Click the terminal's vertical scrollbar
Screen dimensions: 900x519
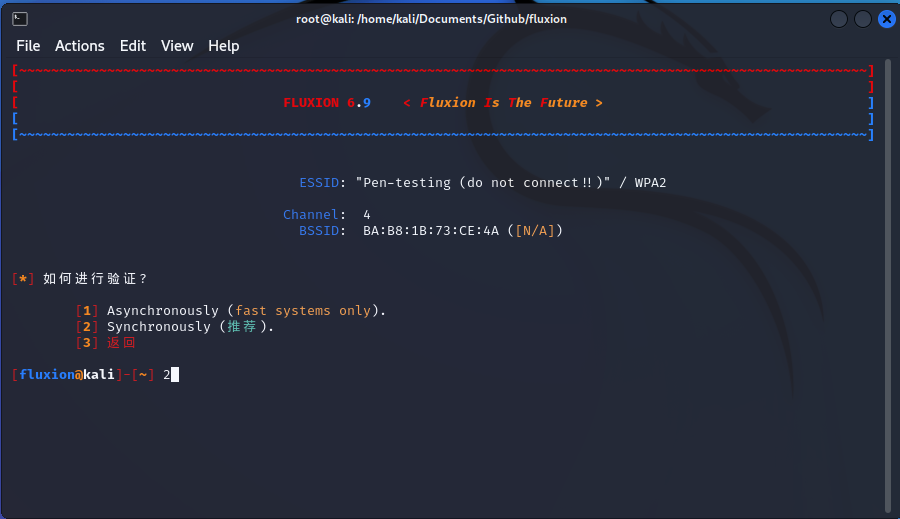[x=889, y=285]
